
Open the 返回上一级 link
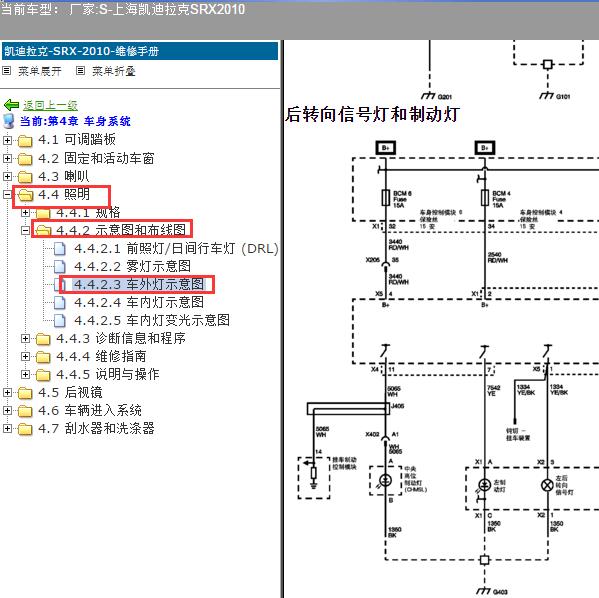tap(50, 105)
